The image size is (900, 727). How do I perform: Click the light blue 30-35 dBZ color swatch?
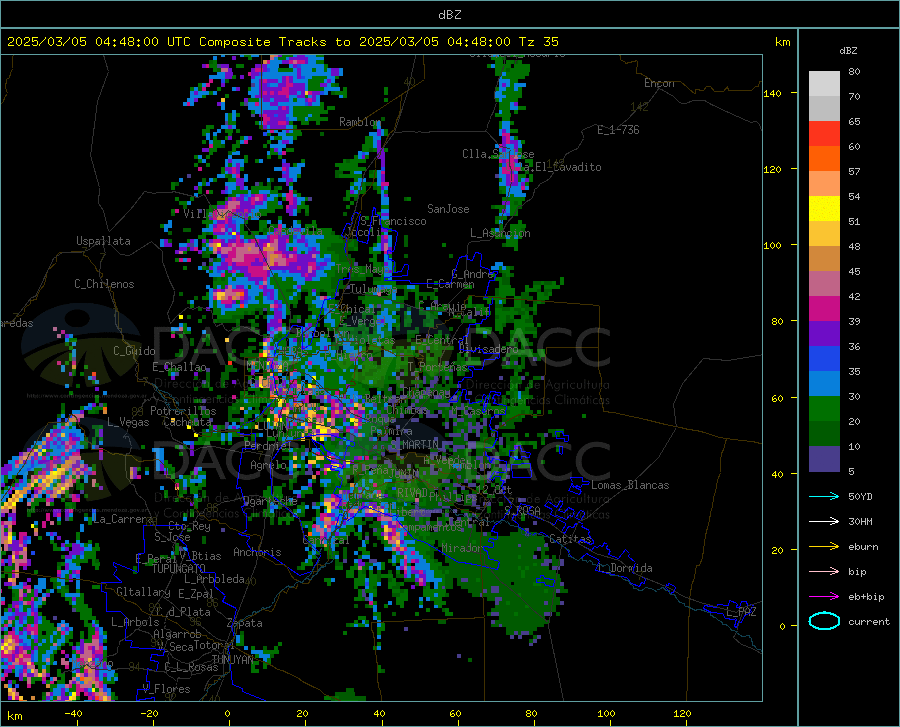[x=824, y=384]
